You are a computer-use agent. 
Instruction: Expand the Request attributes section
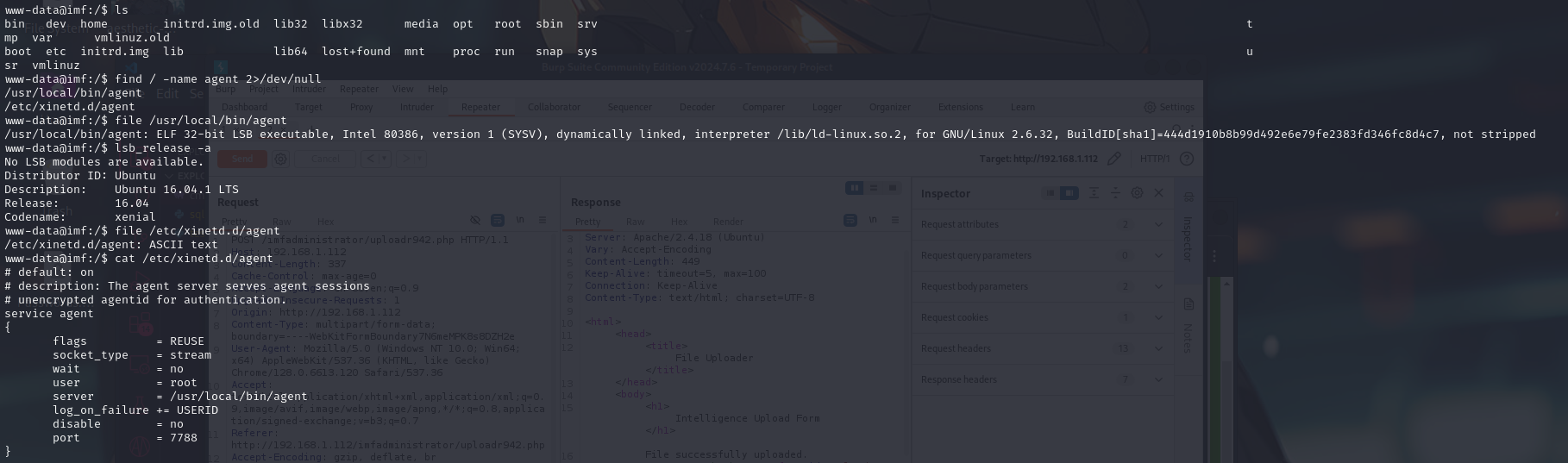click(1158, 224)
